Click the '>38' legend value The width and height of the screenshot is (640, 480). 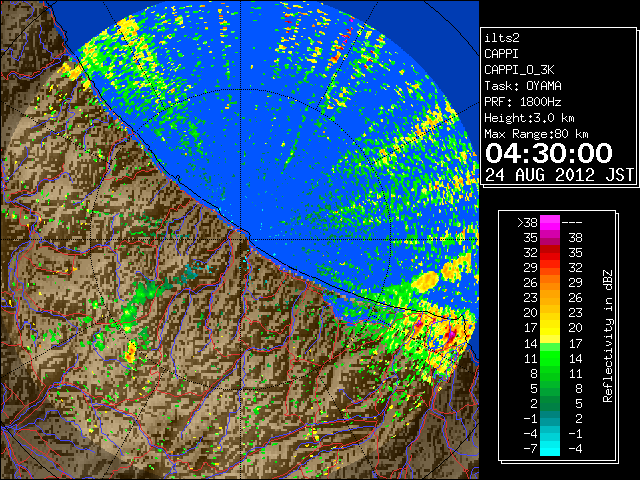click(x=527, y=223)
